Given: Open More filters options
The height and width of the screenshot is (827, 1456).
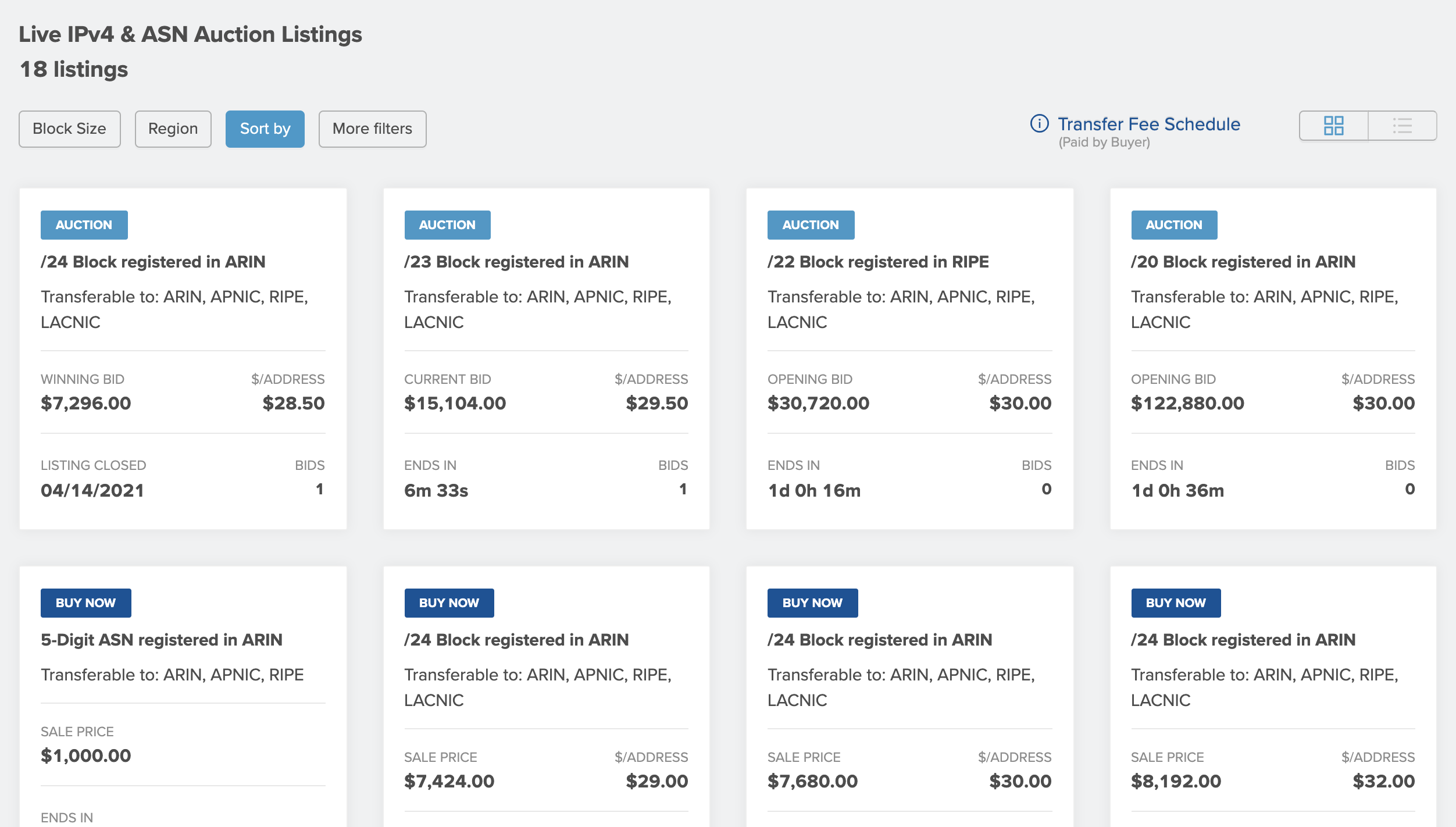Looking at the screenshot, I should tap(372, 129).
